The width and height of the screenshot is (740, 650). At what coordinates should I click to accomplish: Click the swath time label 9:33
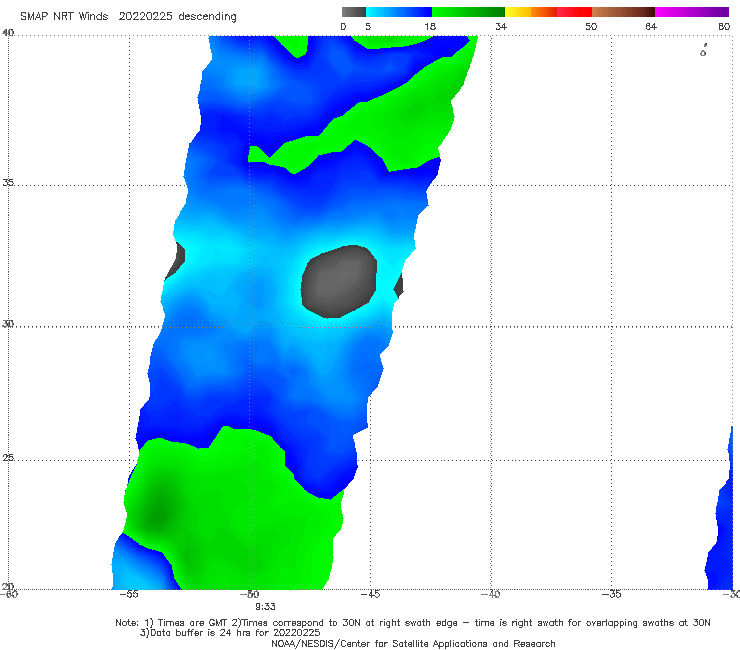pos(265,607)
